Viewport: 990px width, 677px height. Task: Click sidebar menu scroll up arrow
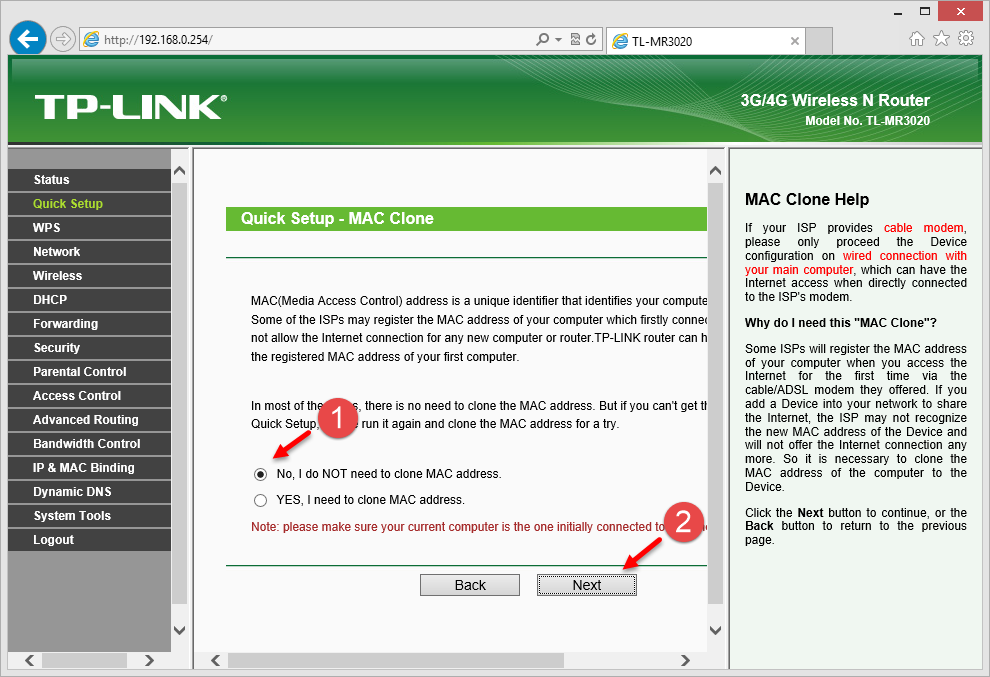tap(179, 171)
